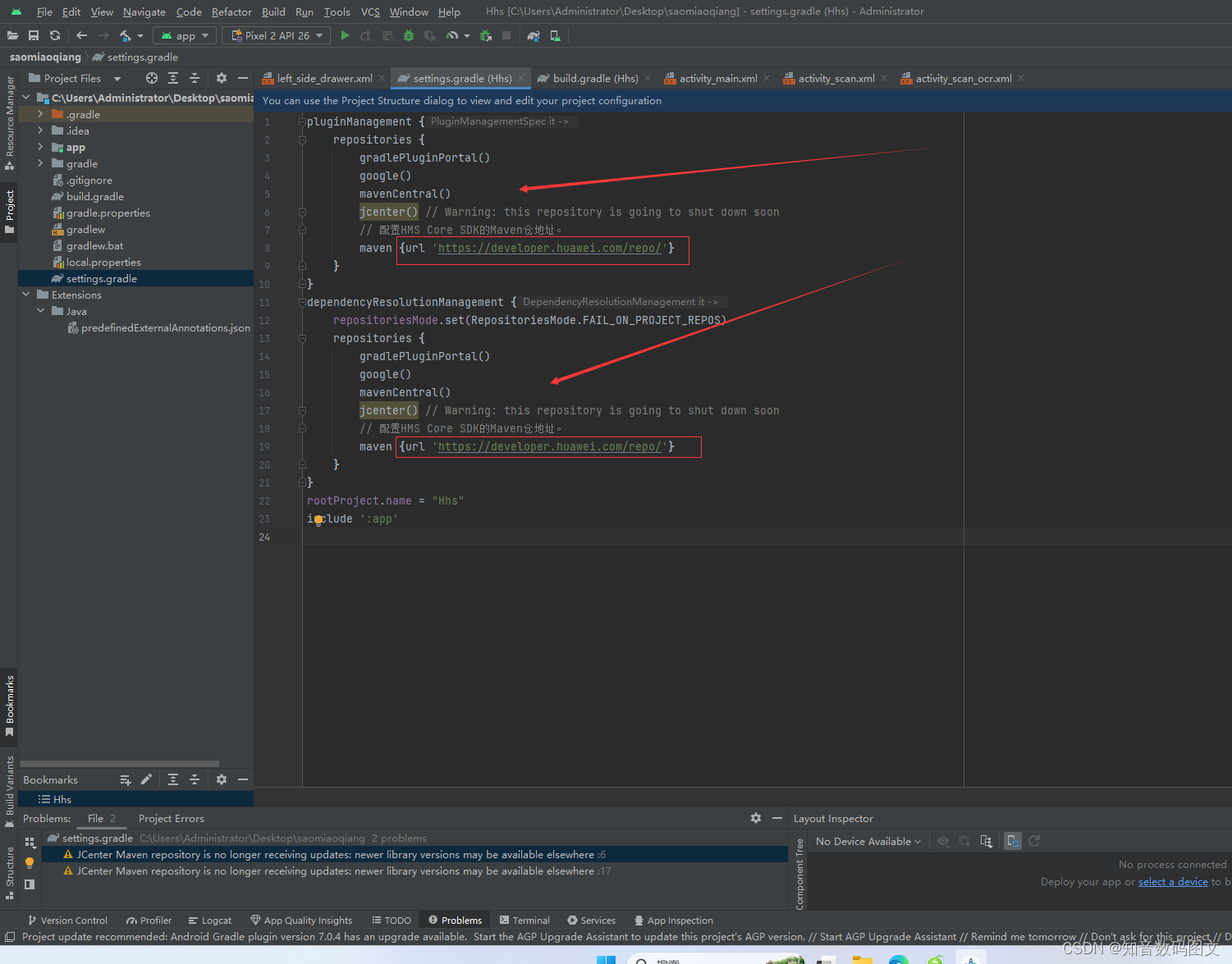
Task: Run the app using the green Run button
Action: tap(345, 35)
